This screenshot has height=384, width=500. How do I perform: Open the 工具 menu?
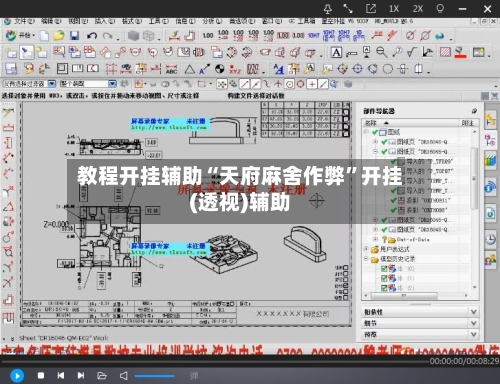click(159, 21)
